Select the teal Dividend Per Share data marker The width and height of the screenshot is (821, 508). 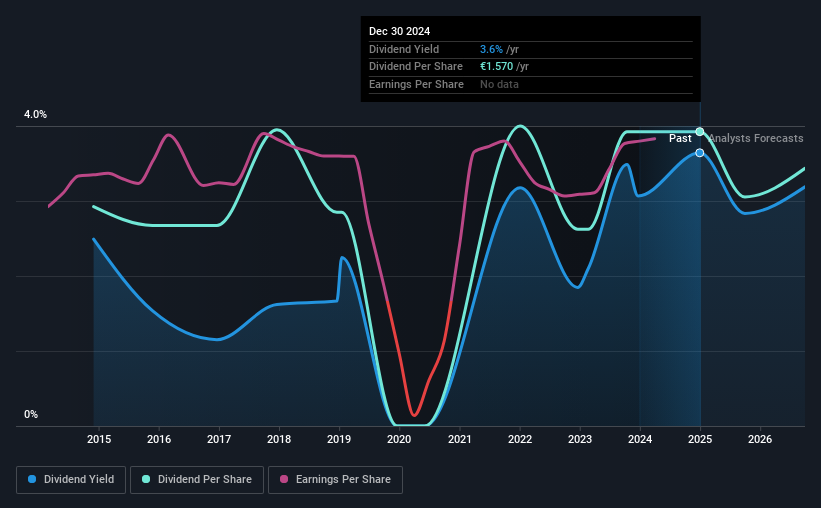tap(700, 131)
